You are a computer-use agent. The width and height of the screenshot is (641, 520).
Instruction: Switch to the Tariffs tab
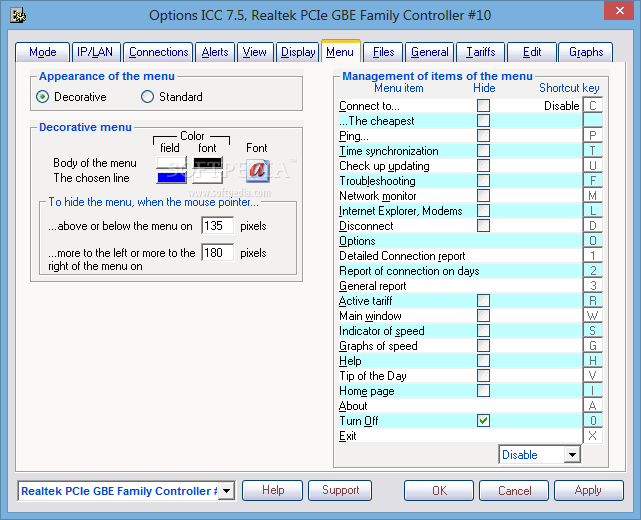[x=481, y=52]
